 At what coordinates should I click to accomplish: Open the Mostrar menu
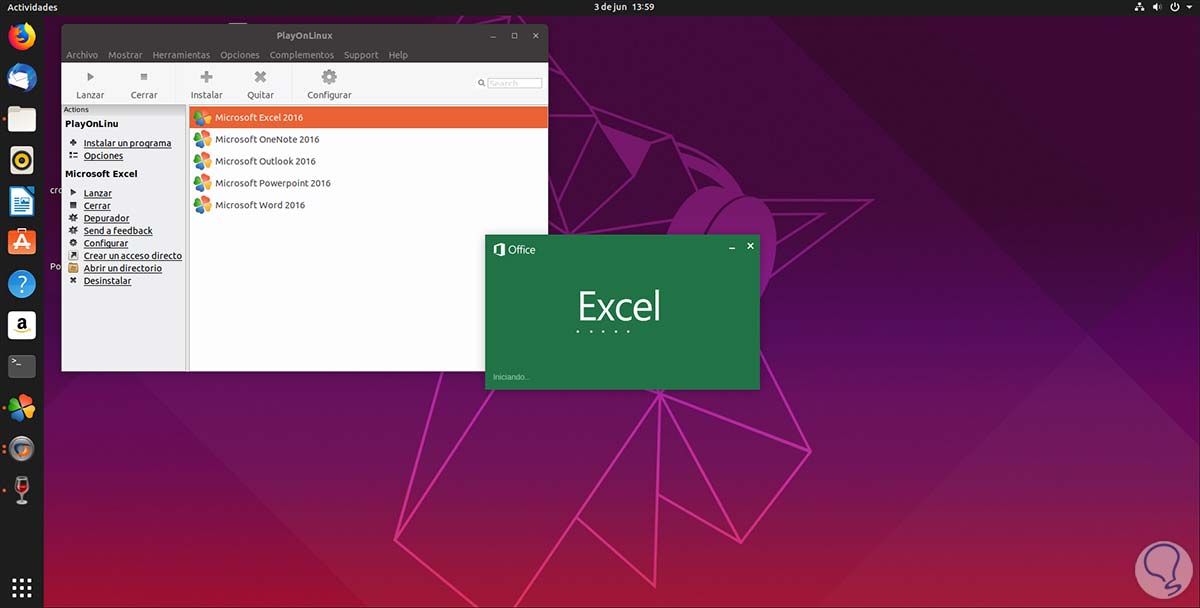point(125,55)
